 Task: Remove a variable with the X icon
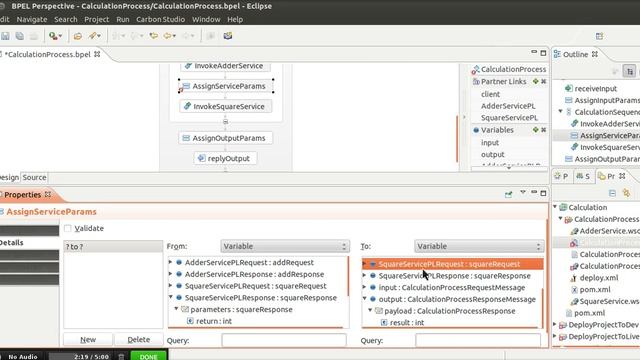coord(544,130)
